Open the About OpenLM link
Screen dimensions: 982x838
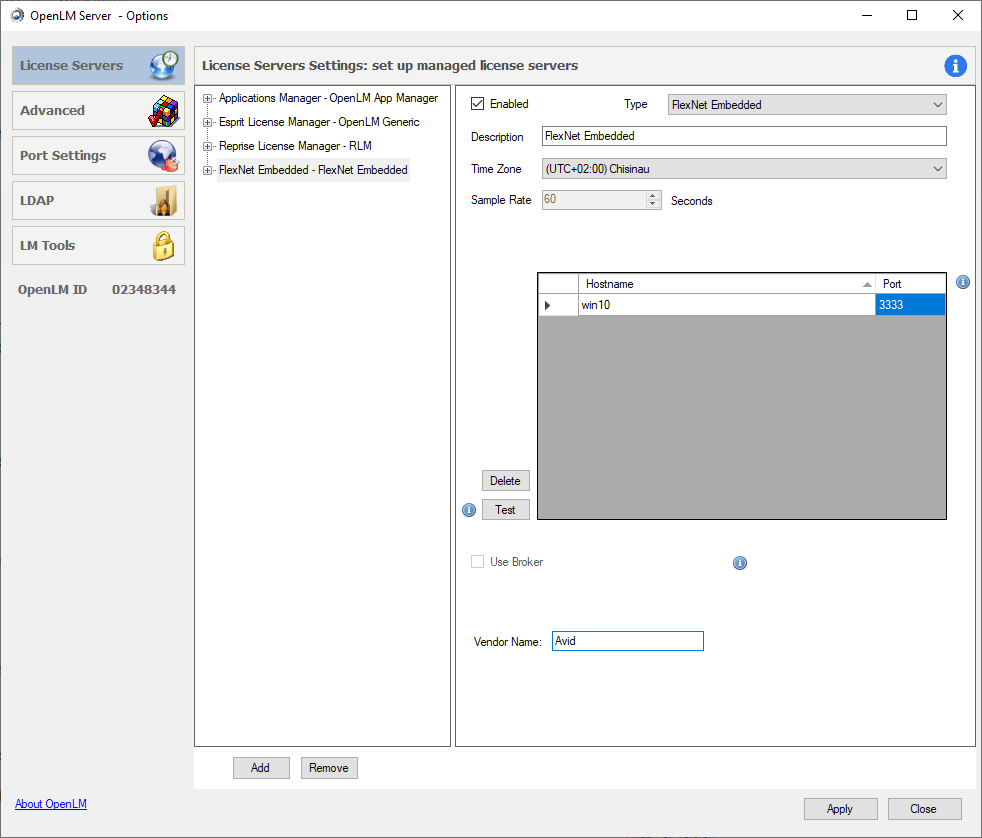pos(51,804)
